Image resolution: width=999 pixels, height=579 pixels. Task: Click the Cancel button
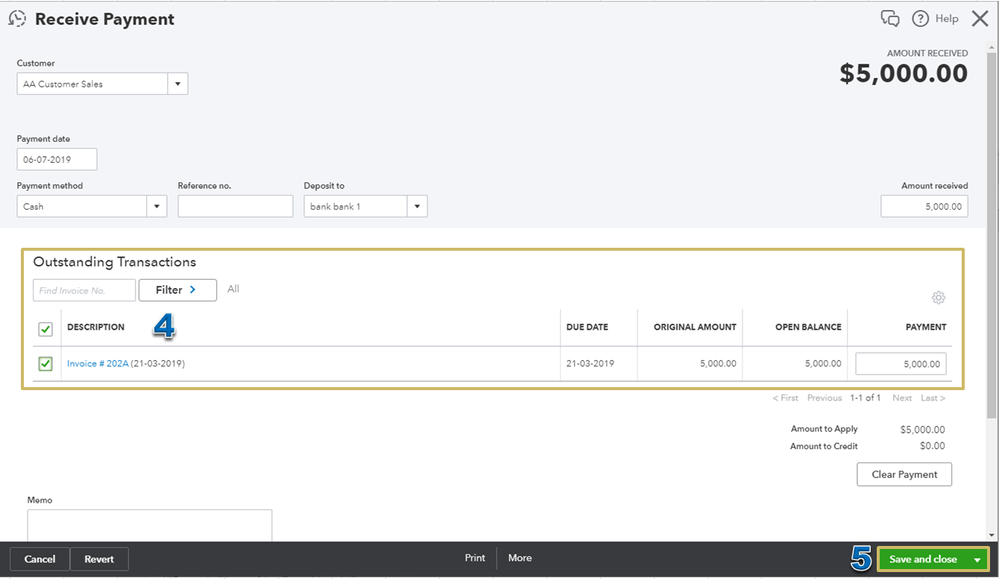coord(40,559)
